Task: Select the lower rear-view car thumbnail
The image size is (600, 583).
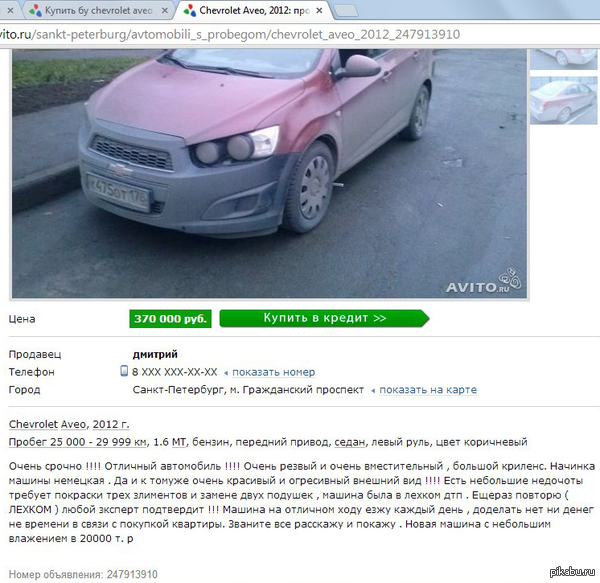Action: pos(563,100)
